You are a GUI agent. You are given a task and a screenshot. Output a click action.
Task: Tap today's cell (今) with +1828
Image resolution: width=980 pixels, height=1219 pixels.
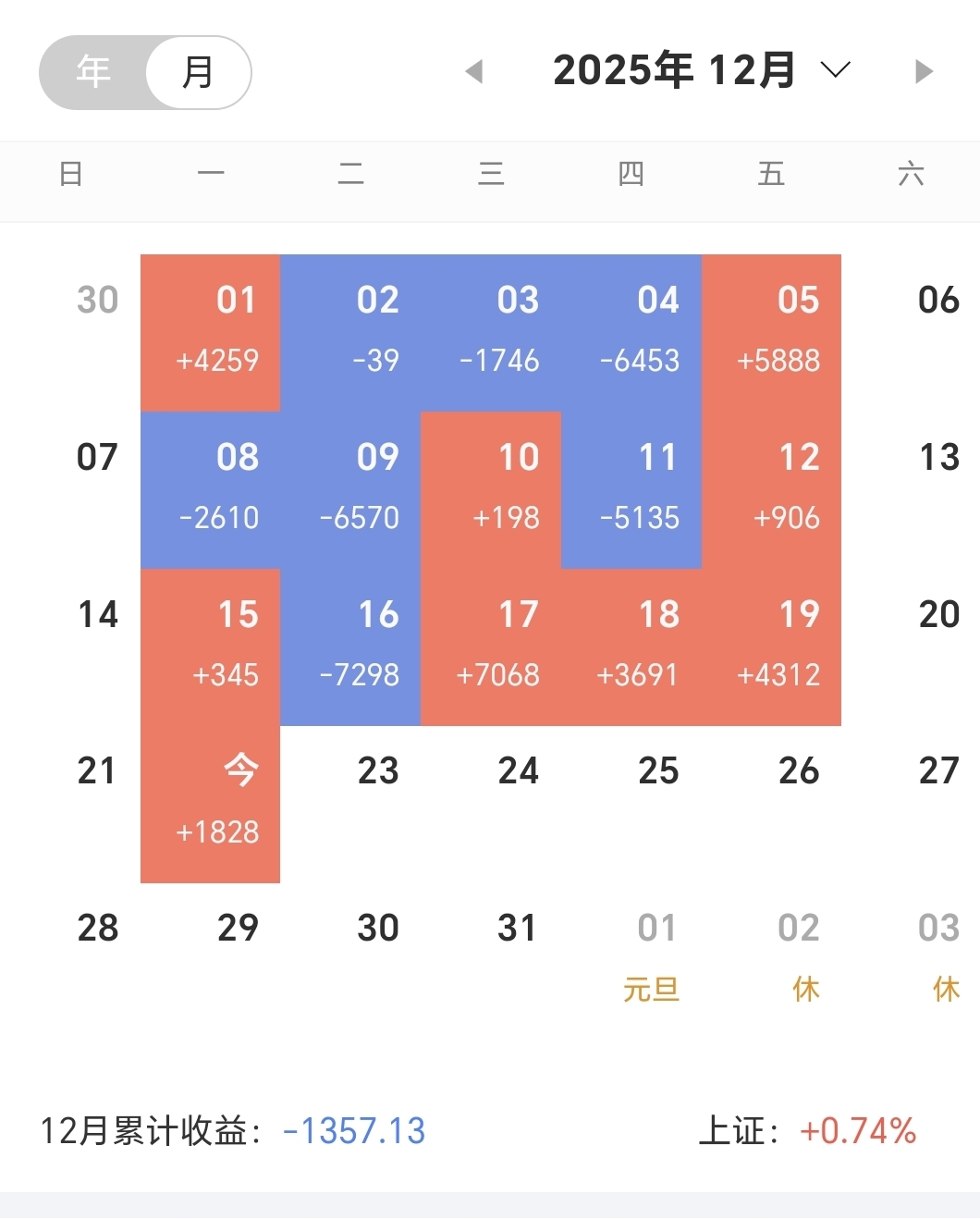tap(211, 804)
